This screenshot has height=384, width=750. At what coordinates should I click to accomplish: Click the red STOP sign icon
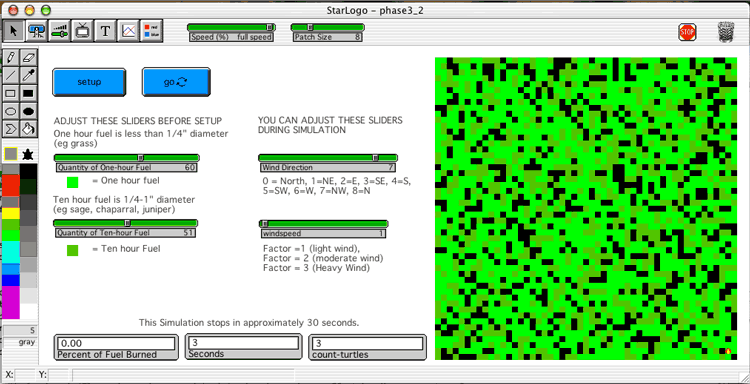[687, 32]
